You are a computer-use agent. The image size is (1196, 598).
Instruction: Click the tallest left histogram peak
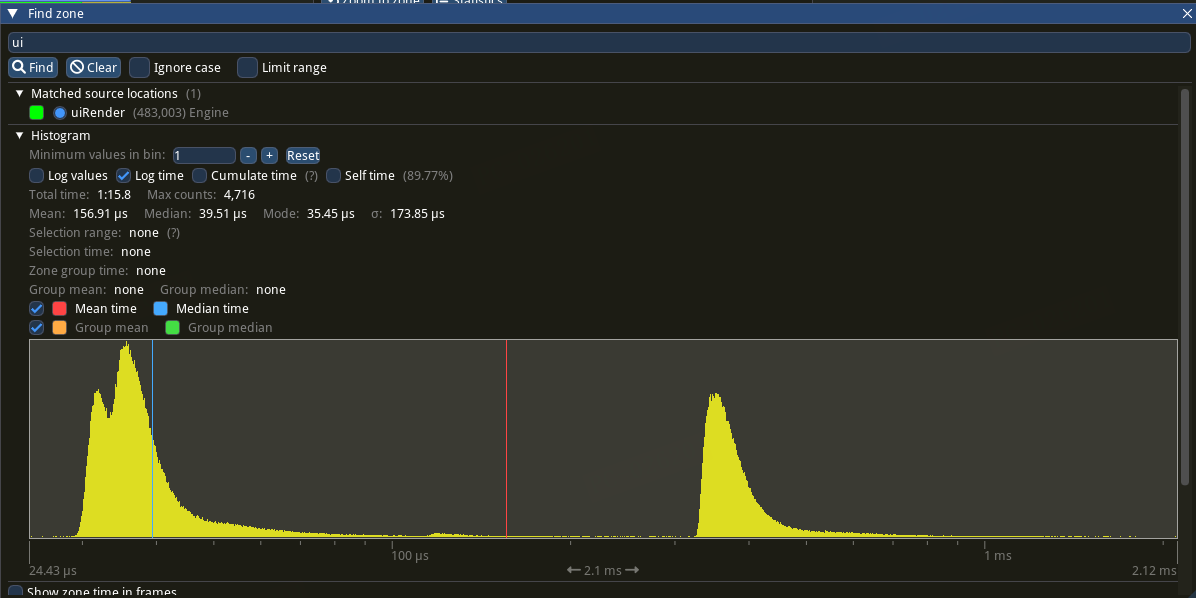(127, 441)
